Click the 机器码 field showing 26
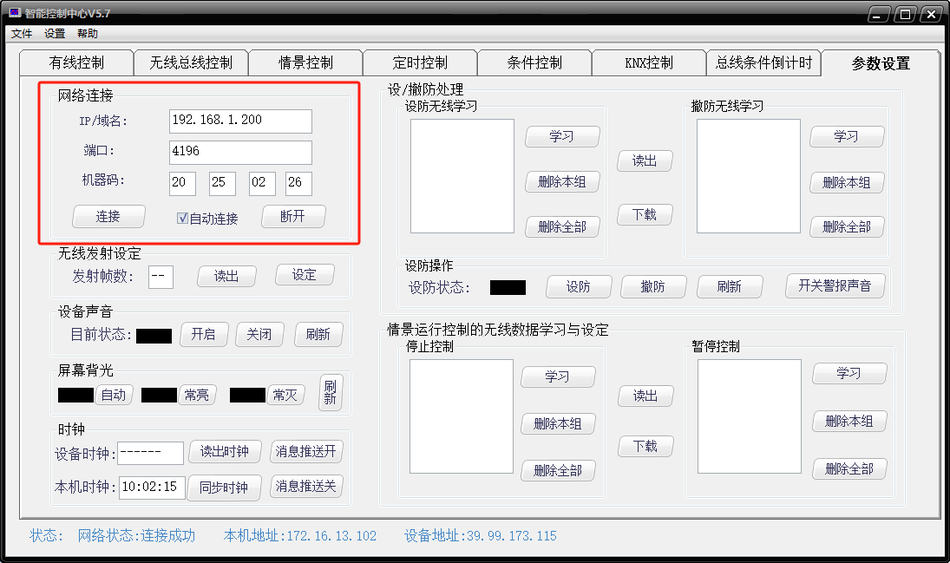 (299, 183)
